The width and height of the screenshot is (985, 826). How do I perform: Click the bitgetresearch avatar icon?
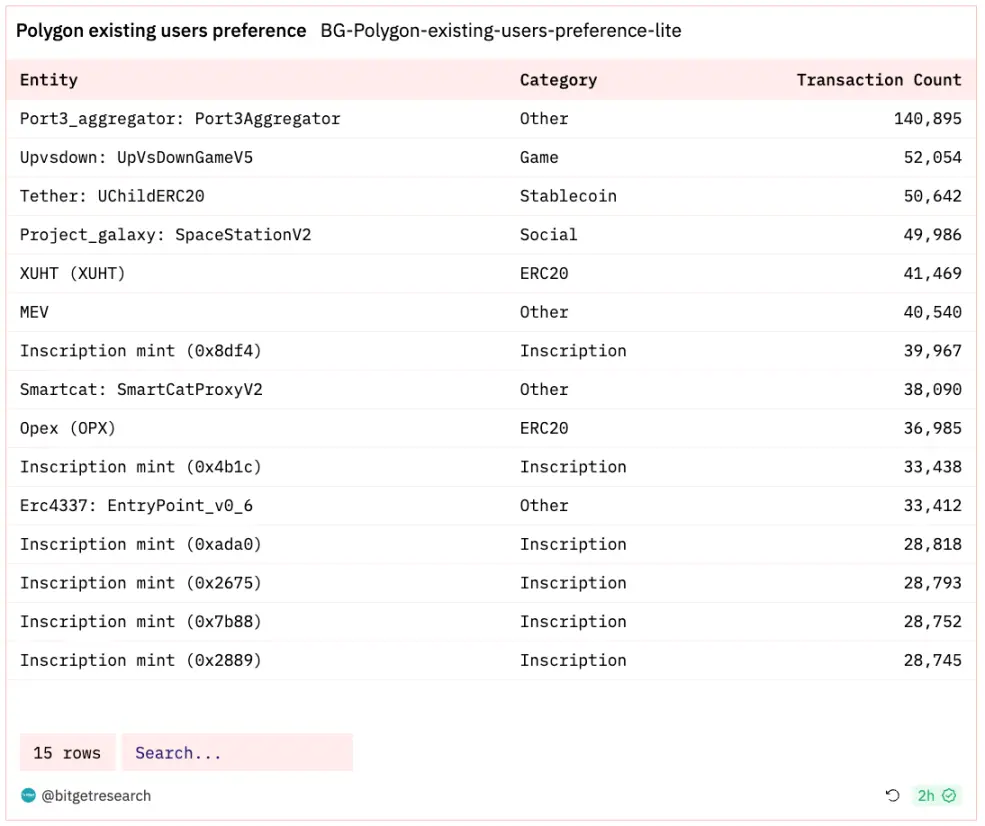pos(28,796)
